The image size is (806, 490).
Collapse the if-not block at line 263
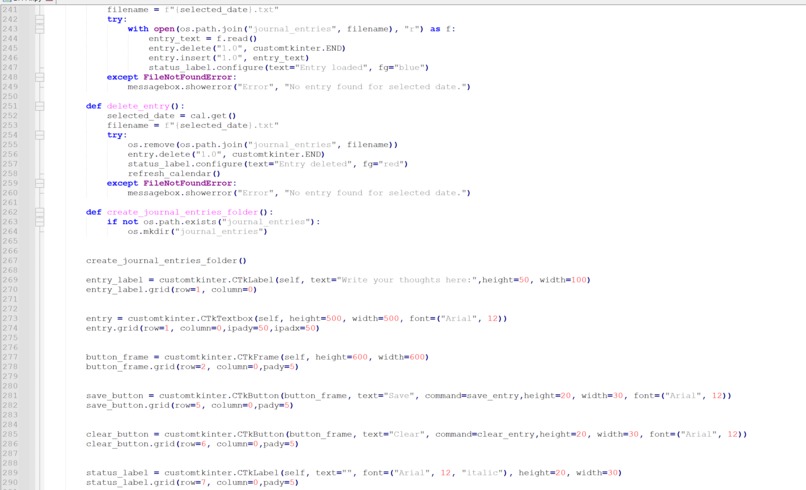click(x=40, y=222)
